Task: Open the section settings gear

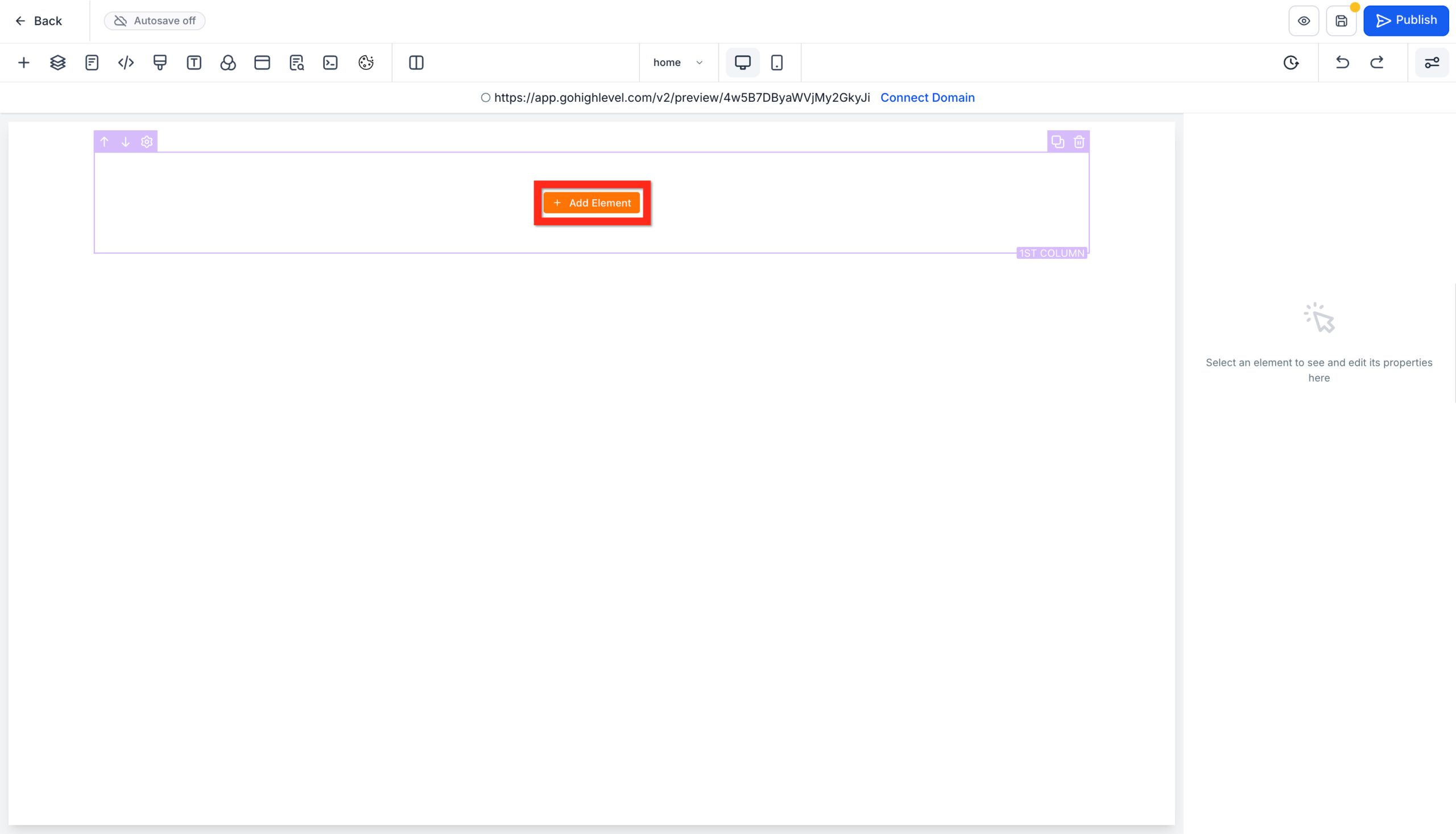Action: tap(147, 142)
